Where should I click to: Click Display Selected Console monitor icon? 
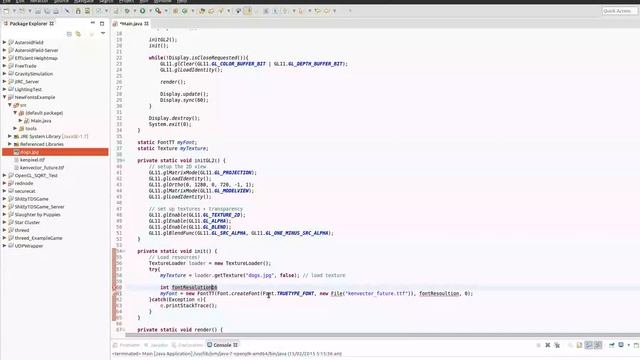pyautogui.click(x=621, y=345)
